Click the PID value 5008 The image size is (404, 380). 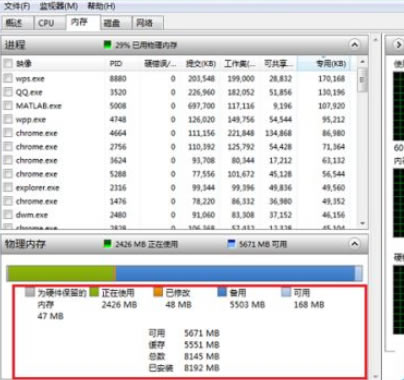118,106
